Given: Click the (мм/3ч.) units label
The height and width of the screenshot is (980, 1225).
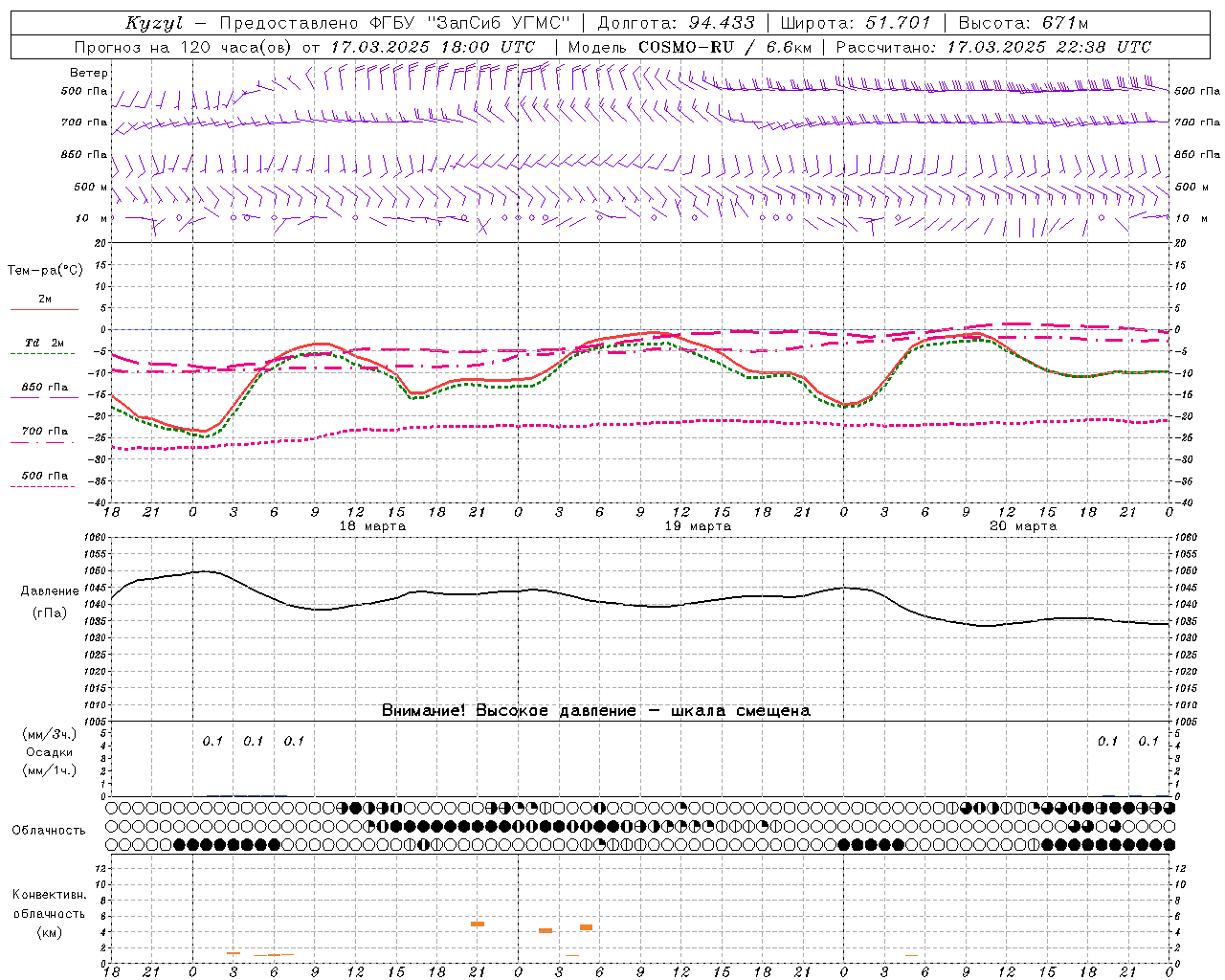Looking at the screenshot, I should 50,734.
